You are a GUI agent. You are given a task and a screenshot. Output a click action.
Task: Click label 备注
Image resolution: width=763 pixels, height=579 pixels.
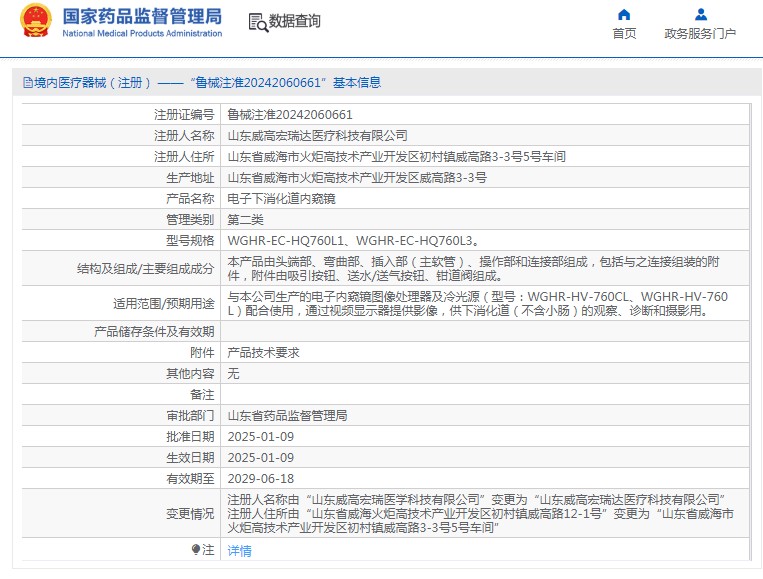[x=202, y=394]
